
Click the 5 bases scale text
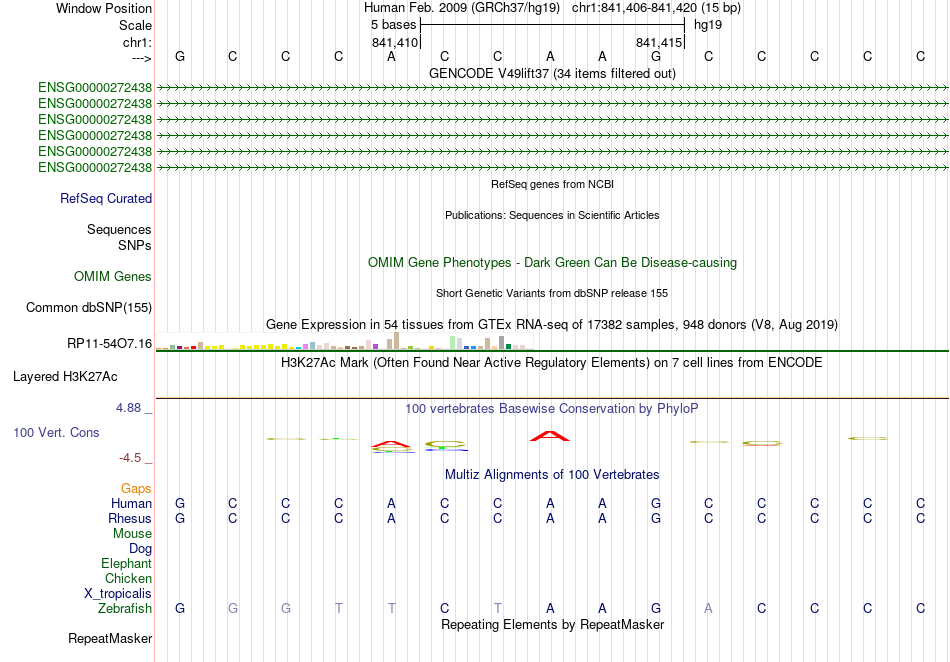tap(394, 25)
